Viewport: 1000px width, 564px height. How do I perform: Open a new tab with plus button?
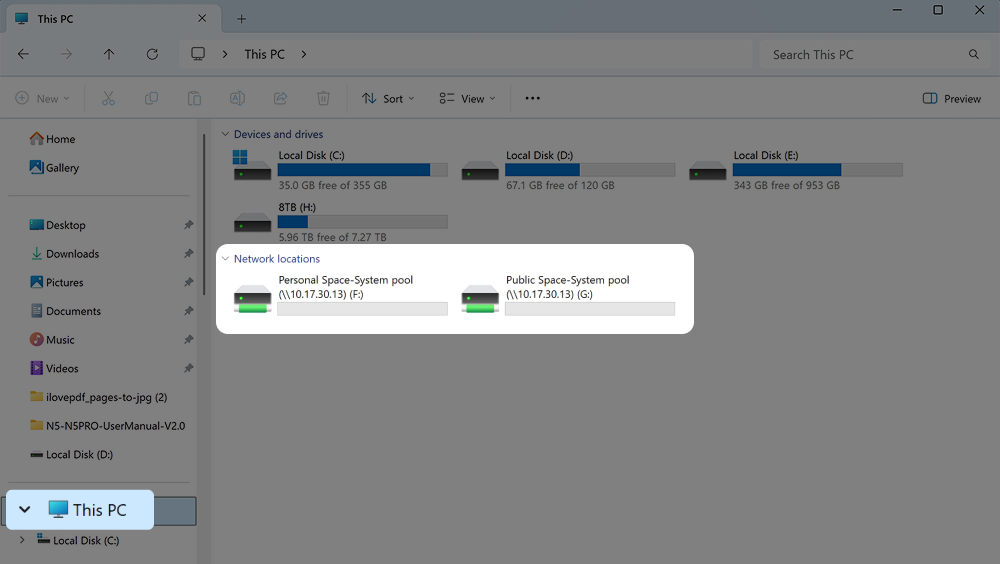tap(241, 19)
